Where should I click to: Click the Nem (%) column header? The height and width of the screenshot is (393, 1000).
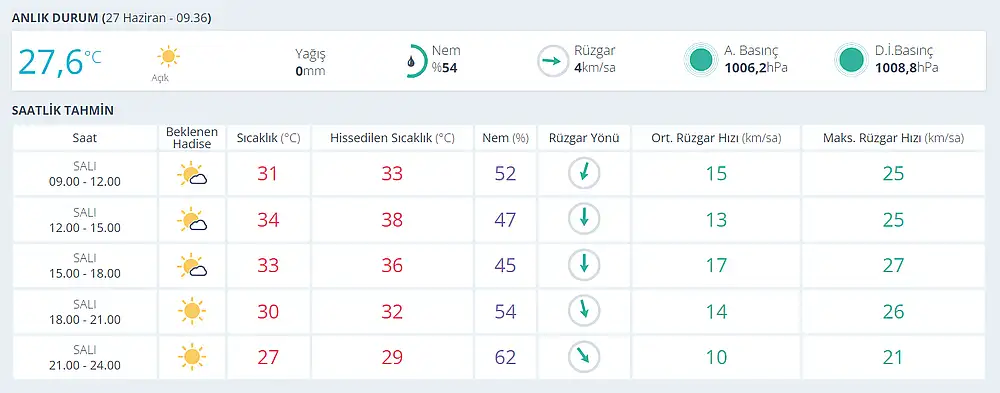[506, 138]
